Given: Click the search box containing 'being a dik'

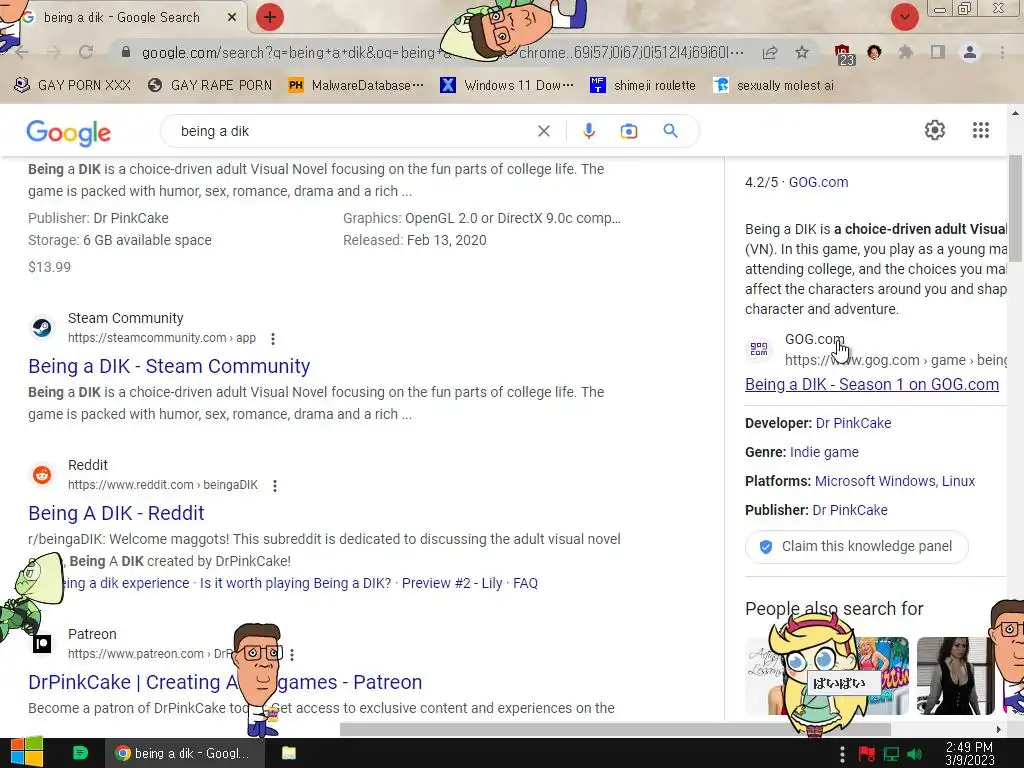Looking at the screenshot, I should [353, 131].
